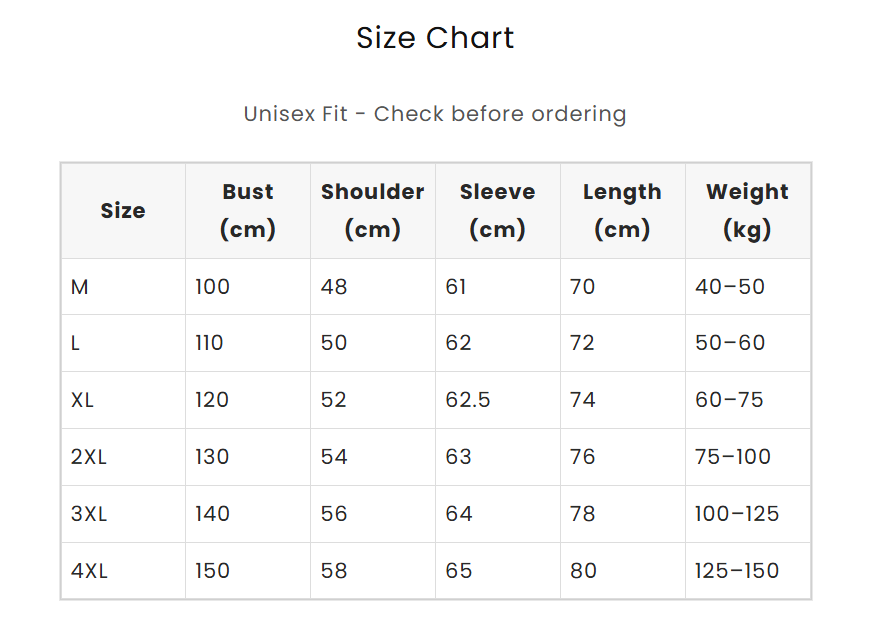The image size is (889, 624).
Task: Click the L size row label
Action: click(76, 343)
